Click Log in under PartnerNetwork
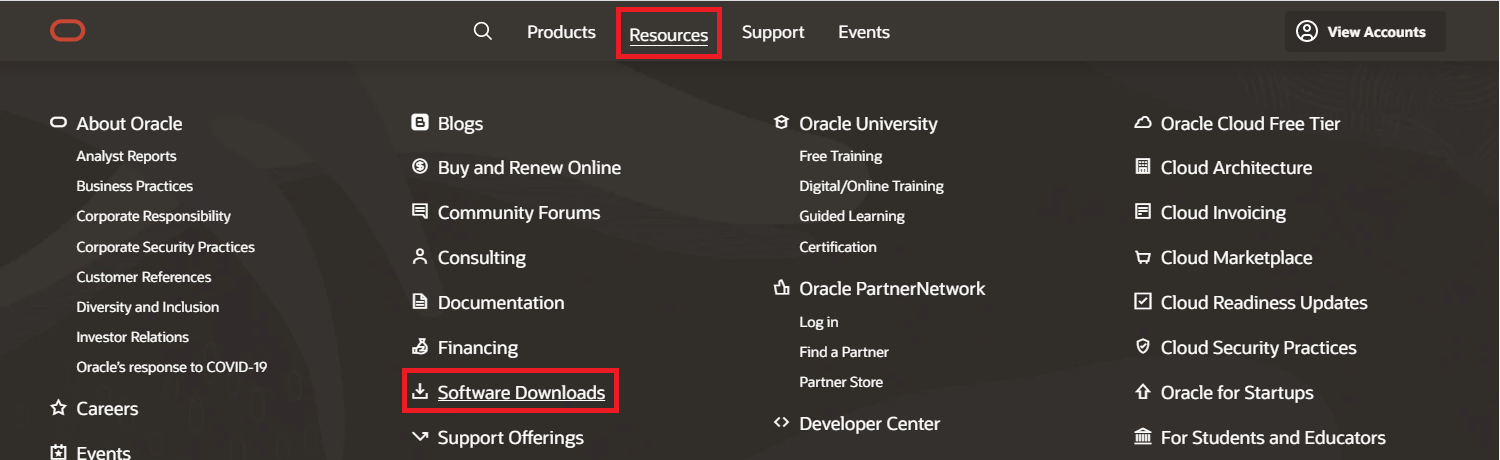This screenshot has height=460, width=1500. click(818, 322)
